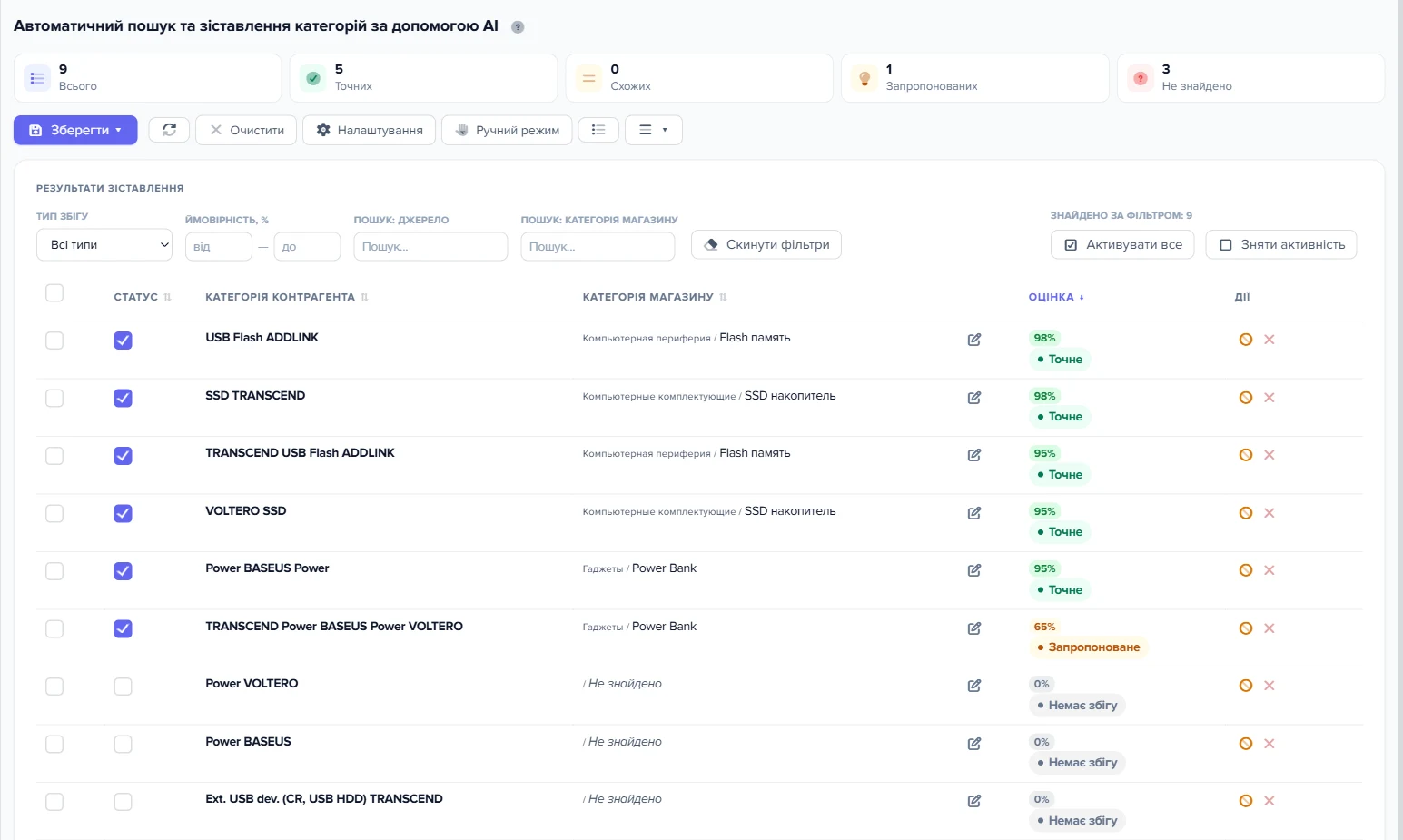1403x840 pixels.
Task: Click the Очистити button
Action: tap(246, 130)
